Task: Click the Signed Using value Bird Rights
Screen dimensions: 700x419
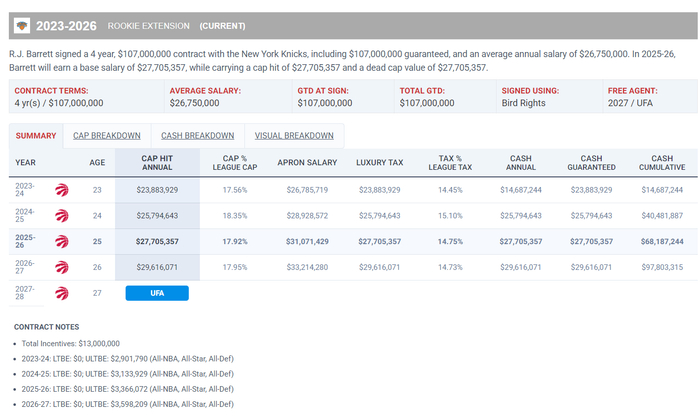Action: pos(523,103)
